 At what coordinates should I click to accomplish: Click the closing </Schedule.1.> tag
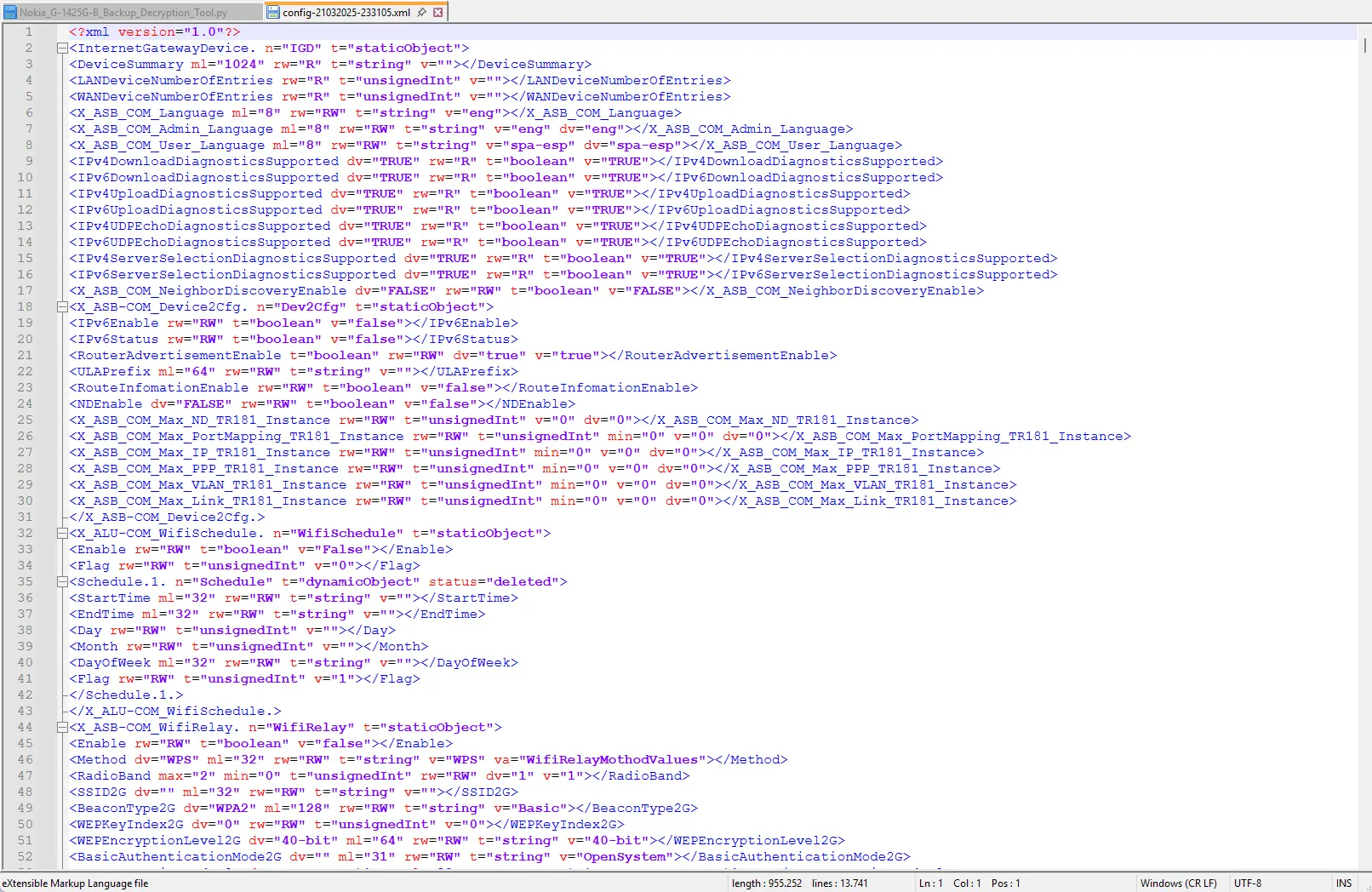click(x=126, y=695)
